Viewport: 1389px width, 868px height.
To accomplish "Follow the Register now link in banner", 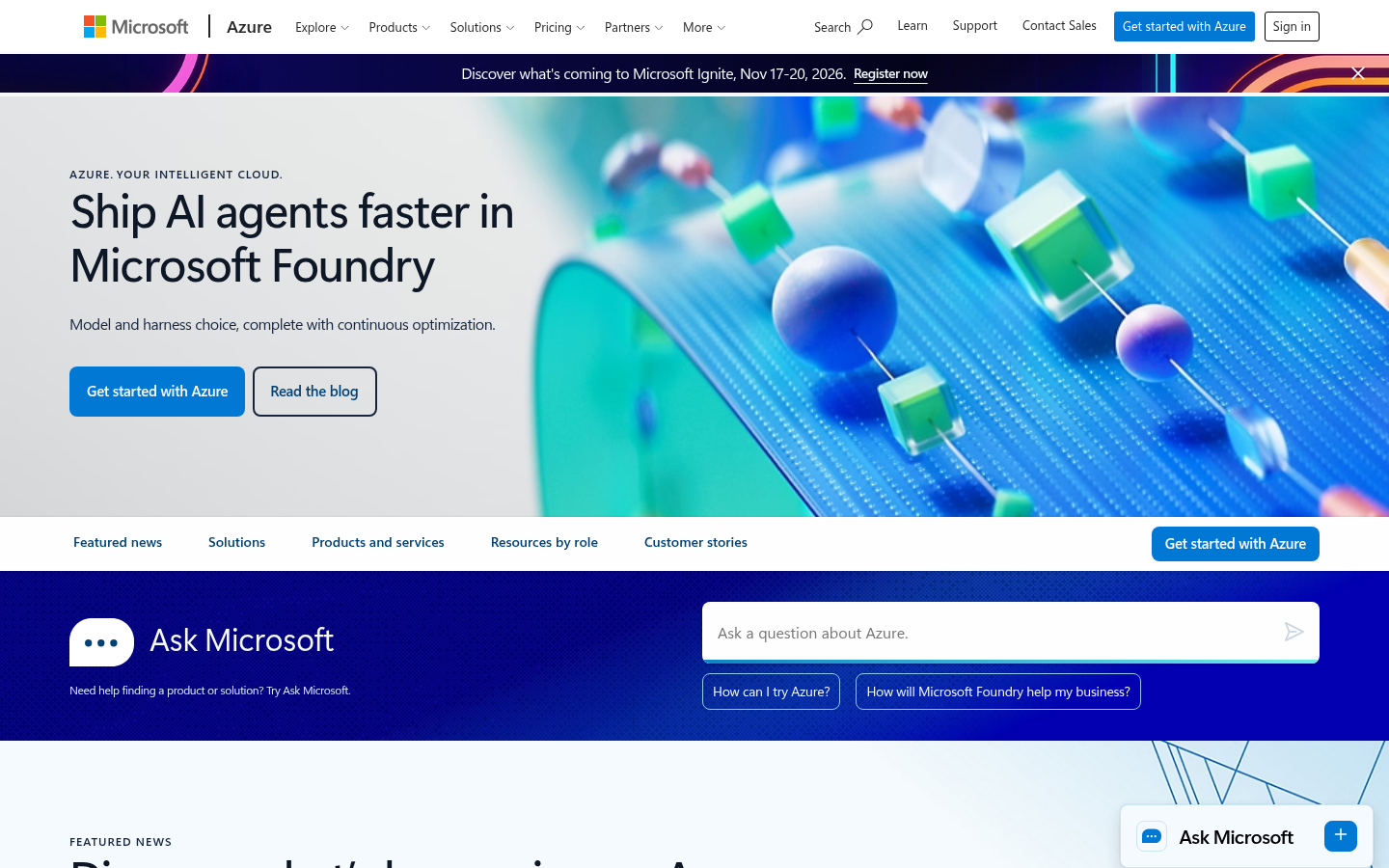I will 890,74.
